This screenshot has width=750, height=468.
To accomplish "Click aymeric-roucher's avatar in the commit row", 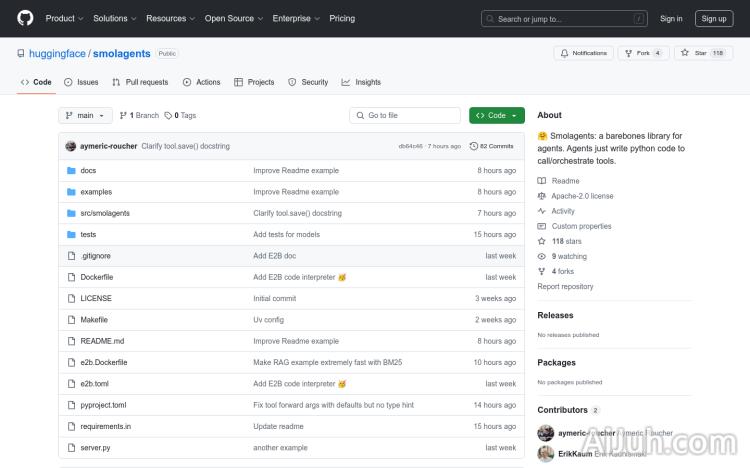I will pyautogui.click(x=71, y=146).
